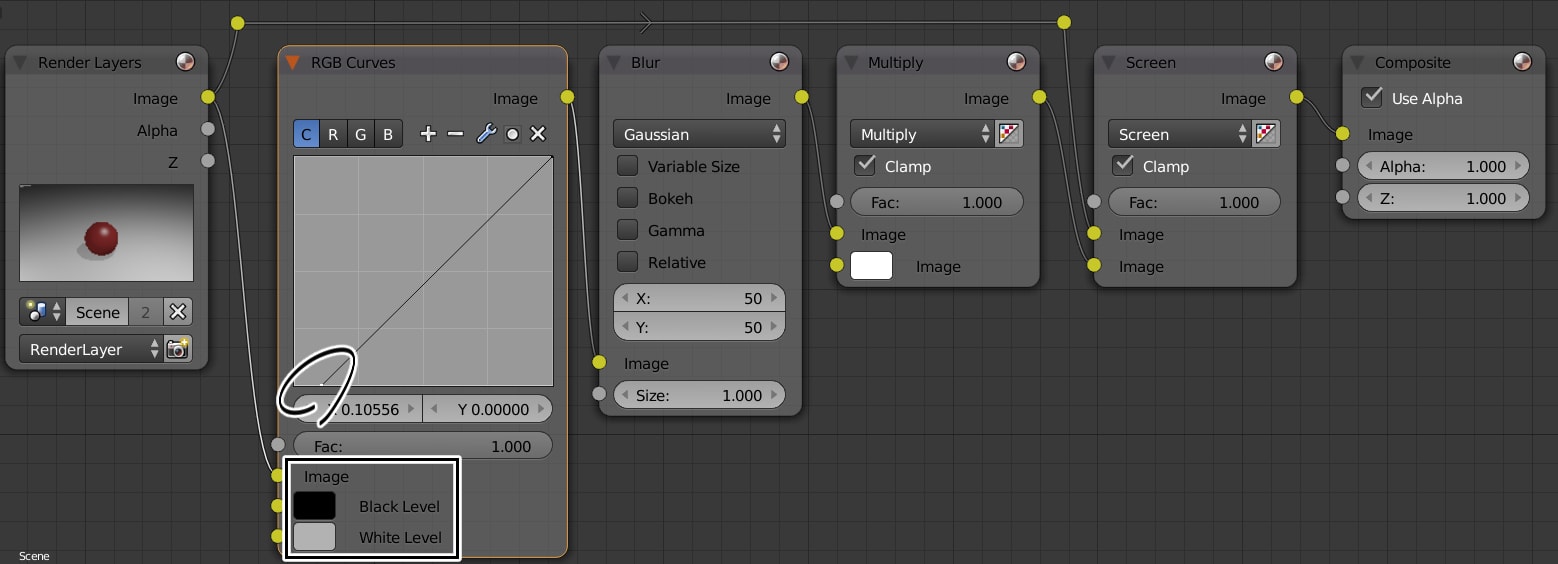Click Composite Z value field
Screen dimensions: 1558x564
1443,198
